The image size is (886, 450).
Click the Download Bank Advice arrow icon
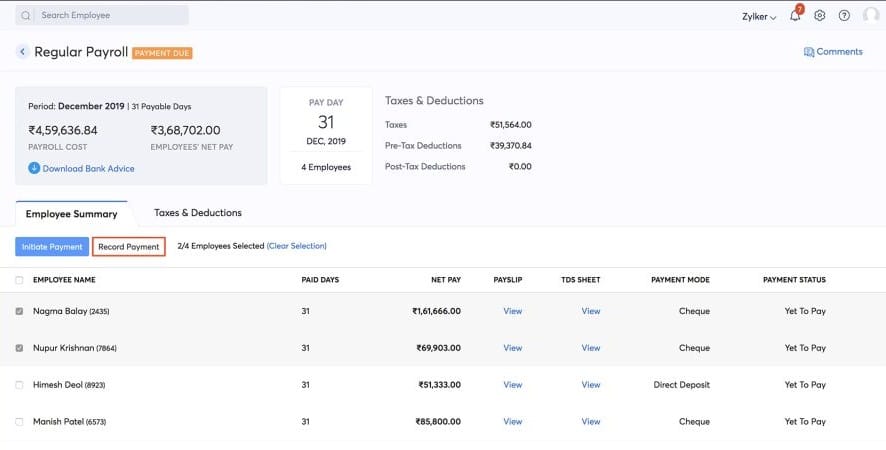[x=34, y=168]
